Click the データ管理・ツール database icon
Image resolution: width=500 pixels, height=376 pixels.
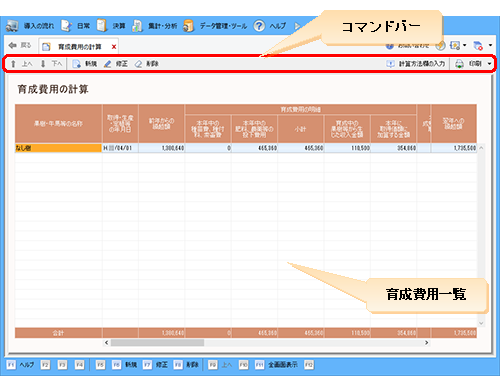click(x=188, y=26)
